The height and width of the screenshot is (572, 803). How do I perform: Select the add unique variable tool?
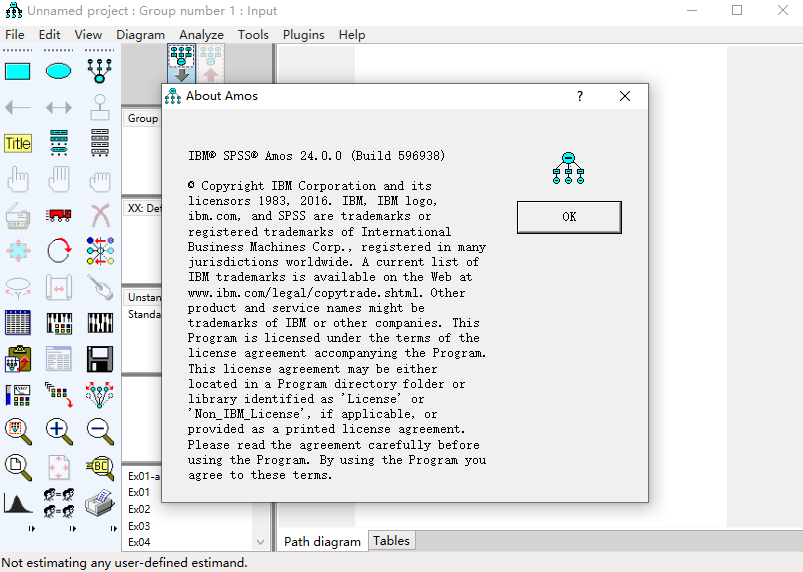pos(99,107)
